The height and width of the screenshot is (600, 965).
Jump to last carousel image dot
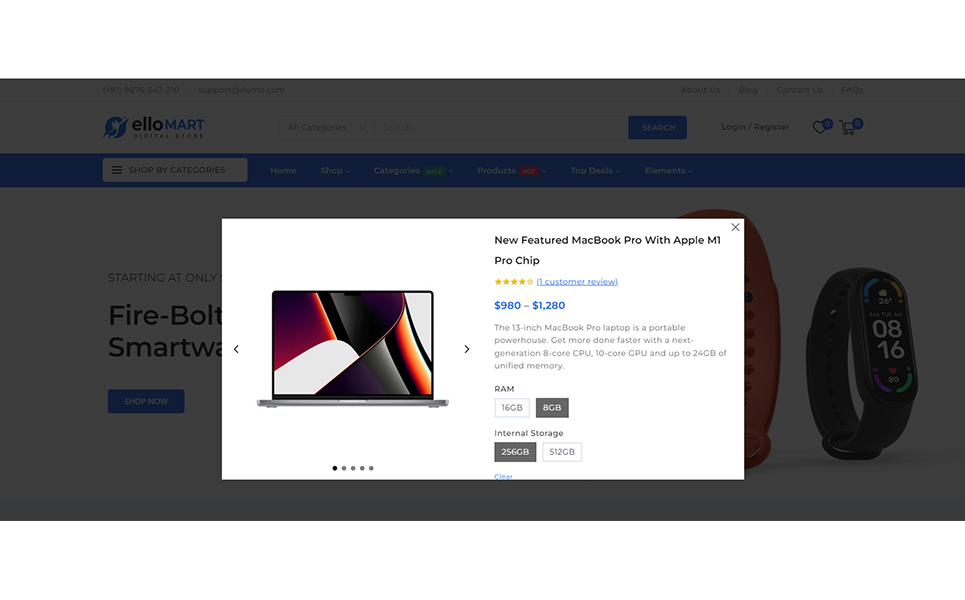pyautogui.click(x=371, y=468)
